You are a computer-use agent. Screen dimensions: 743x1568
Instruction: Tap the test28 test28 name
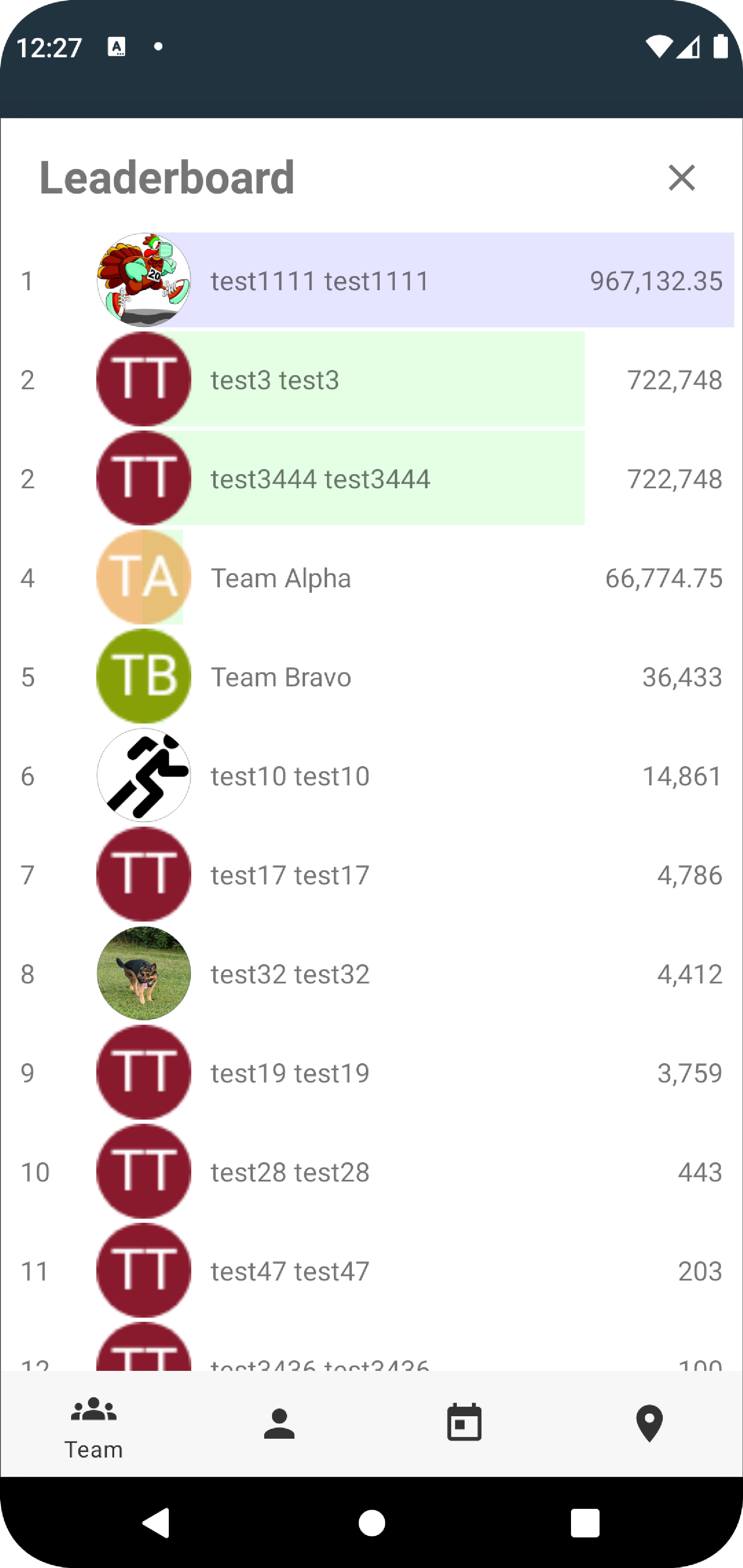point(290,1172)
